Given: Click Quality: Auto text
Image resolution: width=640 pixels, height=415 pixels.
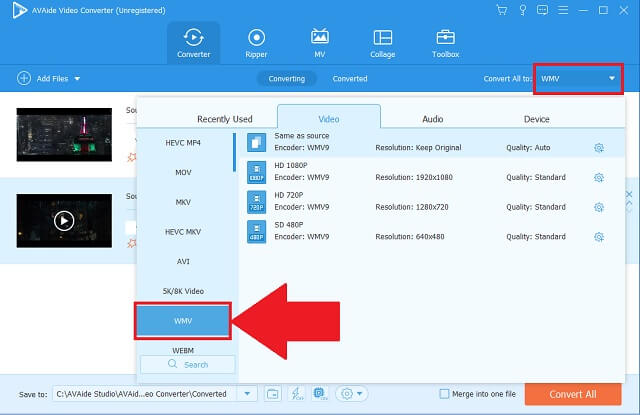Looking at the screenshot, I should click(x=528, y=148).
